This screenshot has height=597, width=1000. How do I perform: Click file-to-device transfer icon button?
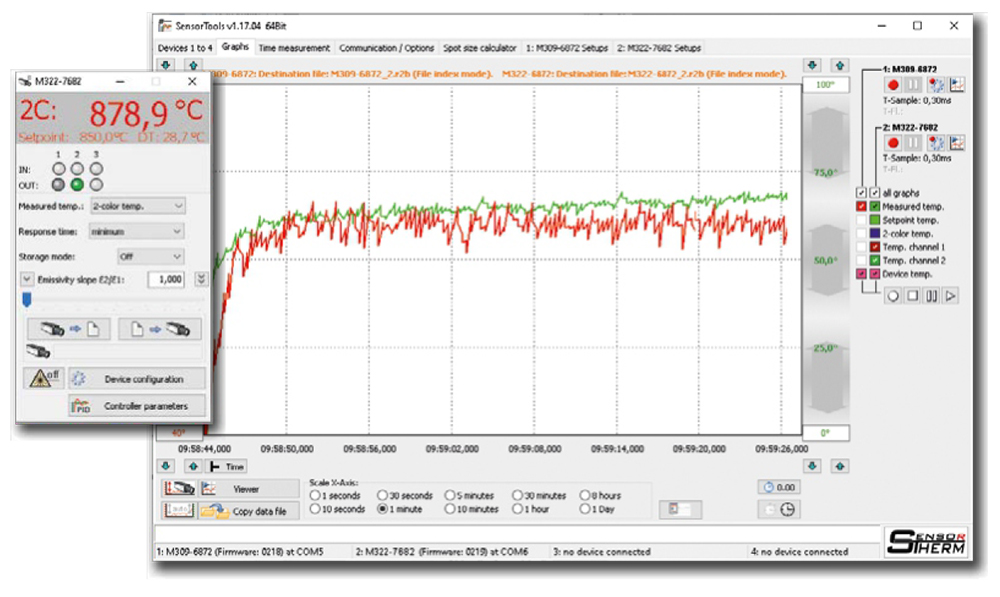(159, 329)
